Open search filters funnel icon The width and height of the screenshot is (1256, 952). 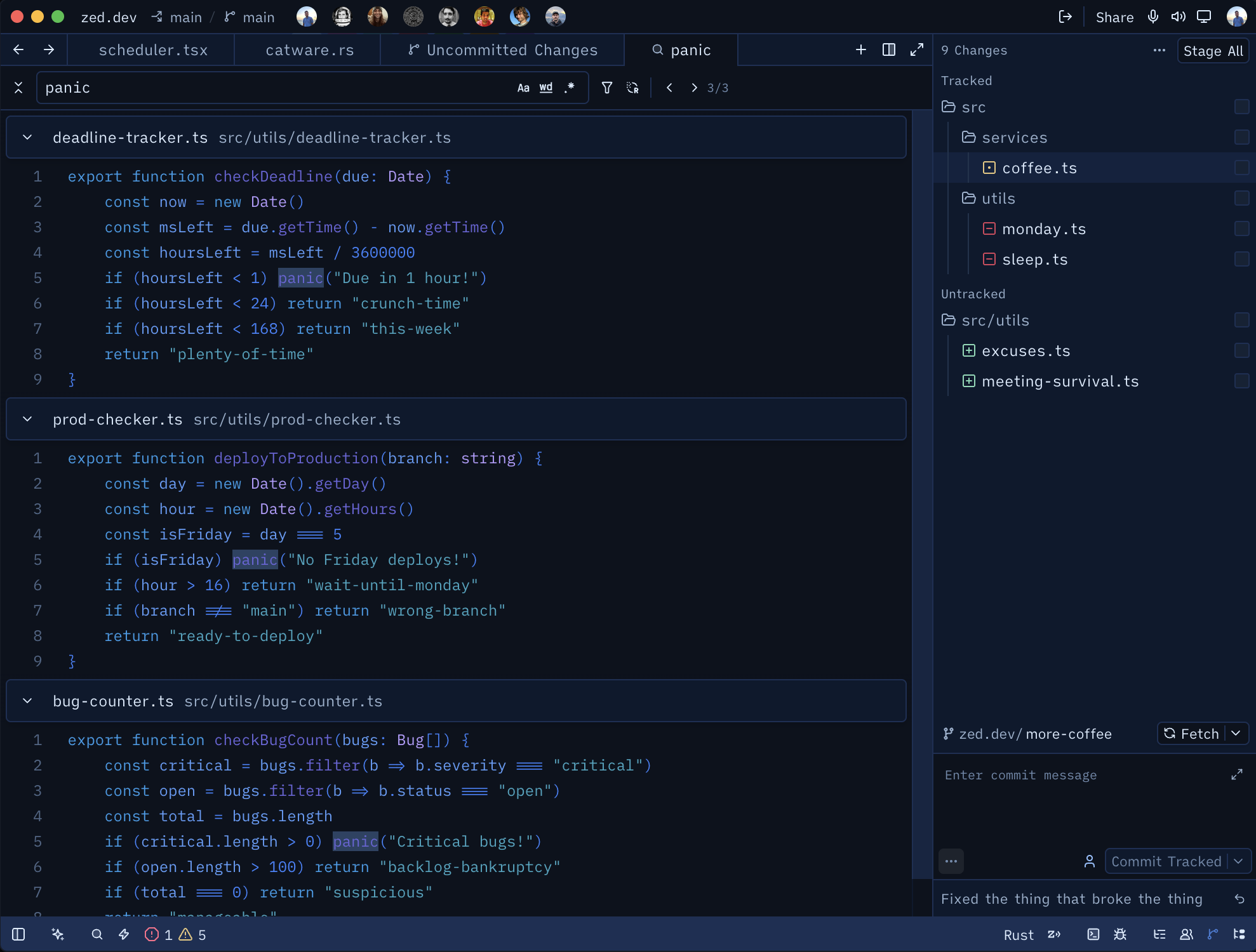tap(607, 88)
